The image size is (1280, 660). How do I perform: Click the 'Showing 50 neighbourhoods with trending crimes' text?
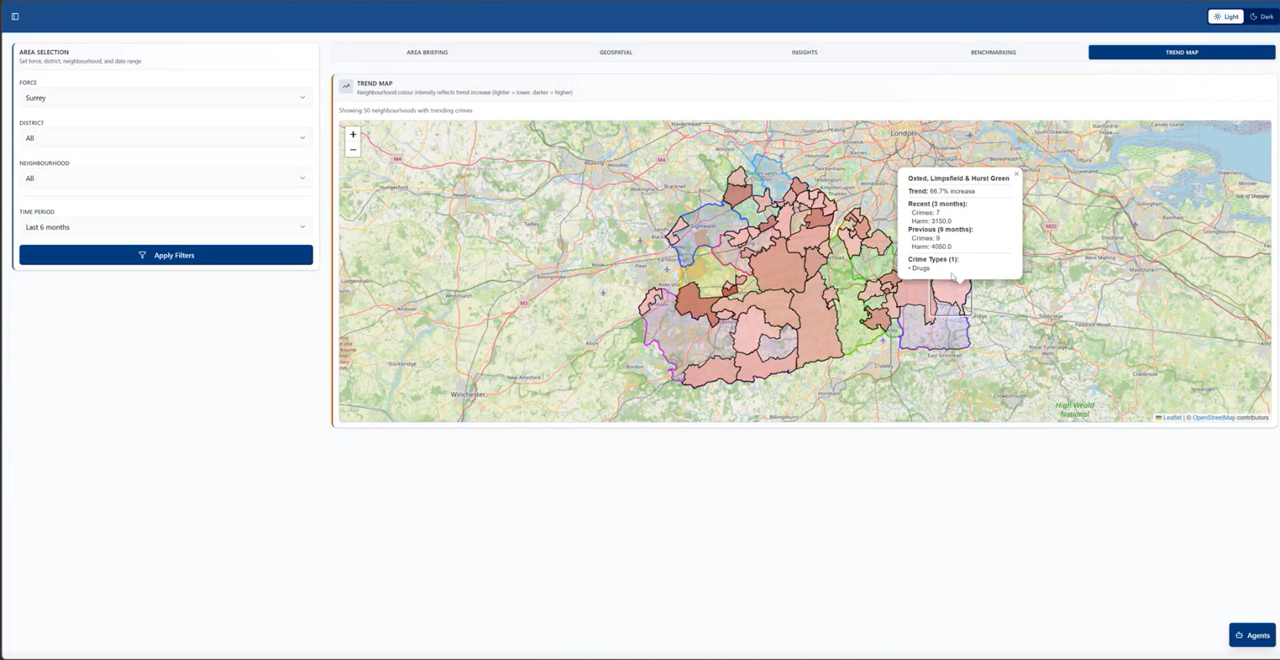click(x=405, y=110)
